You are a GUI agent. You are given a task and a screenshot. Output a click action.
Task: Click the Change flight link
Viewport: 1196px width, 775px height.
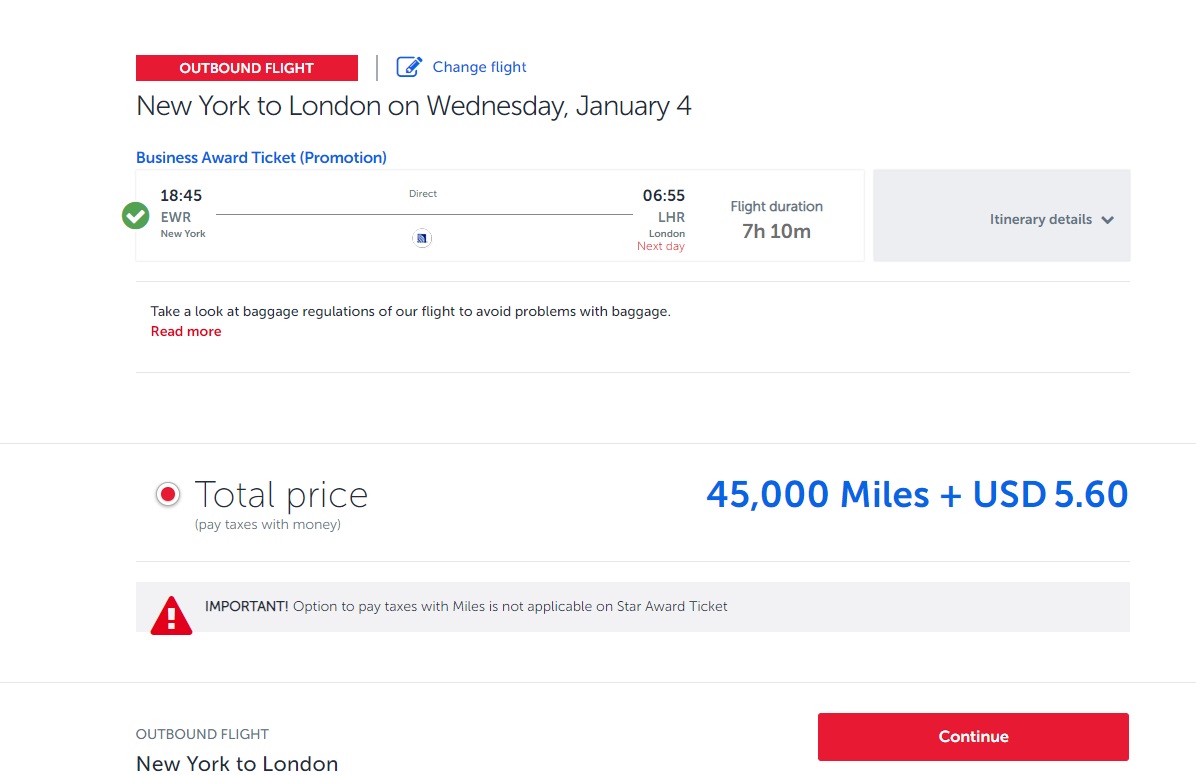pyautogui.click(x=479, y=67)
